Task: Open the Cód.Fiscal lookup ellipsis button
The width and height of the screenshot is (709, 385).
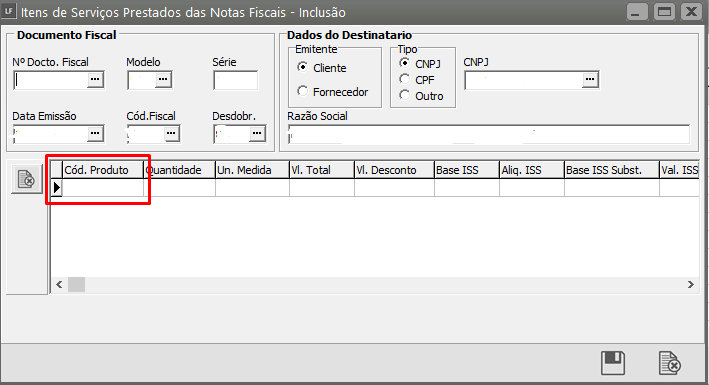Action: [171, 133]
